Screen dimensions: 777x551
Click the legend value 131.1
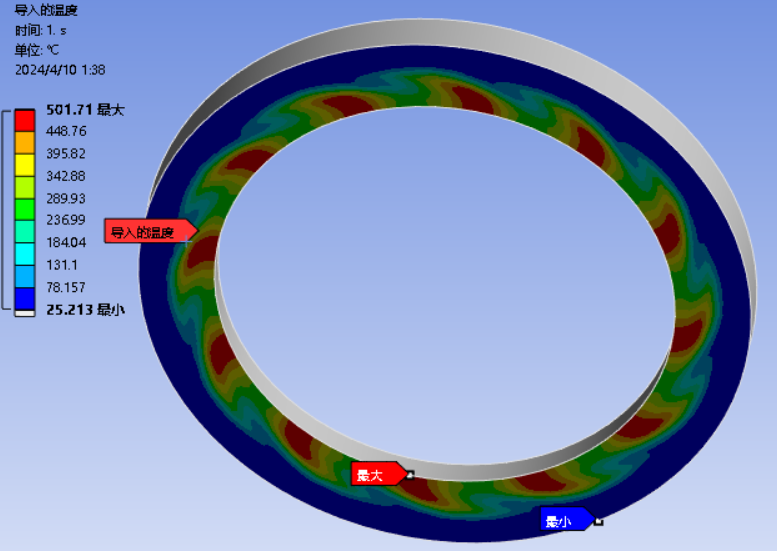62,265
